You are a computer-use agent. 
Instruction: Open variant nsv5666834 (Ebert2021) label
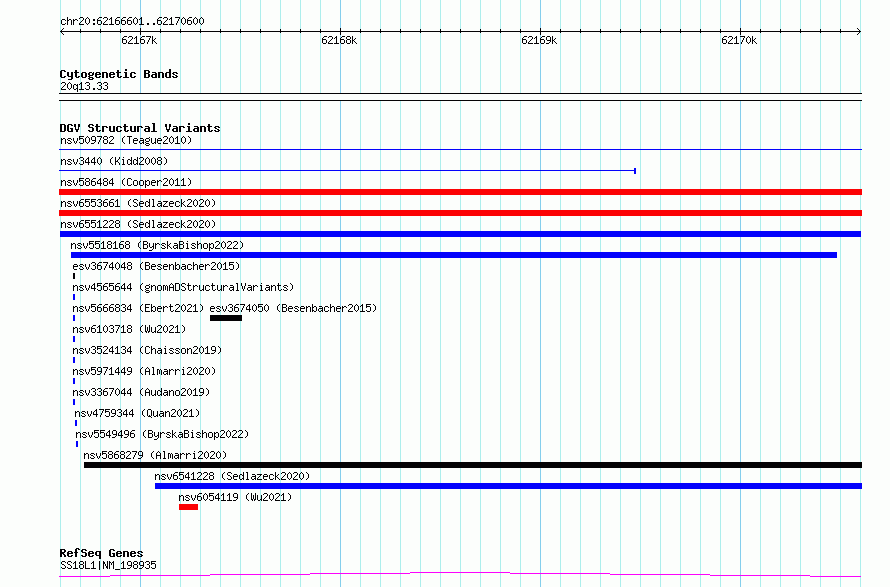coord(138,308)
